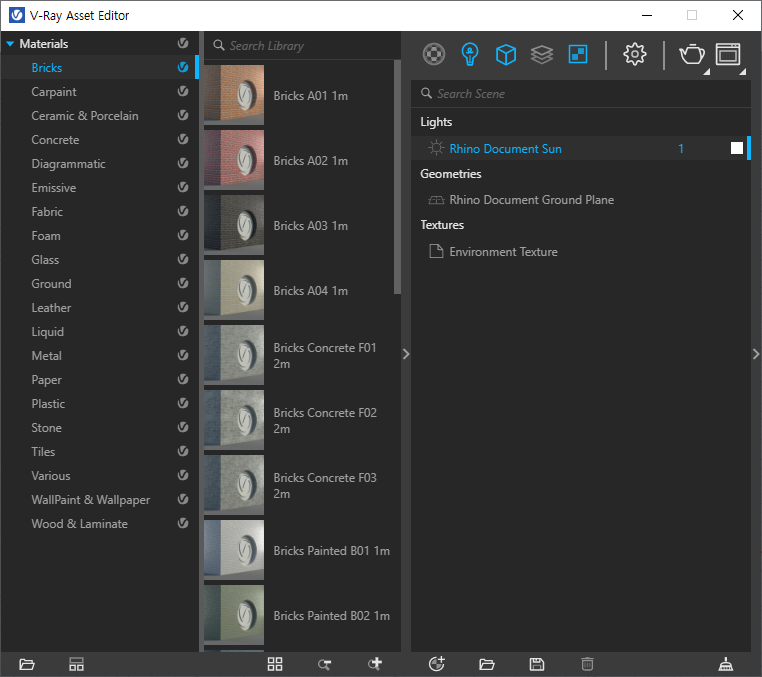Screen dimensions: 762x677
Task: Click the library open folder icon
Action: [x=27, y=664]
